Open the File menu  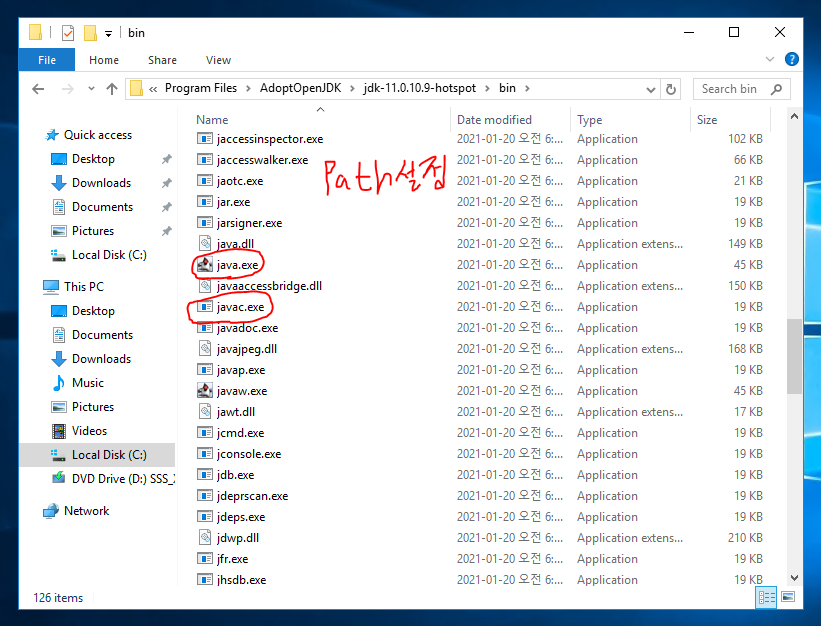coord(47,60)
